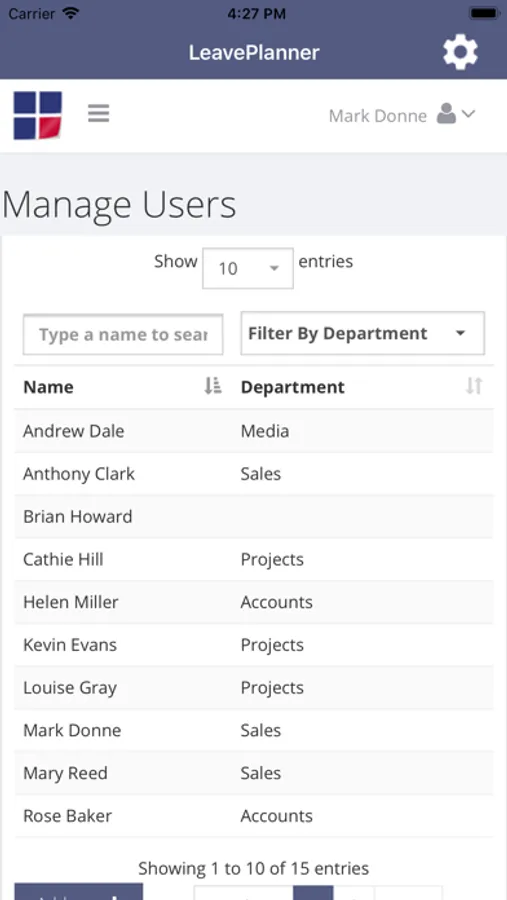This screenshot has height=900, width=507.
Task: Focus the Type a name to search field
Action: pyautogui.click(x=123, y=334)
